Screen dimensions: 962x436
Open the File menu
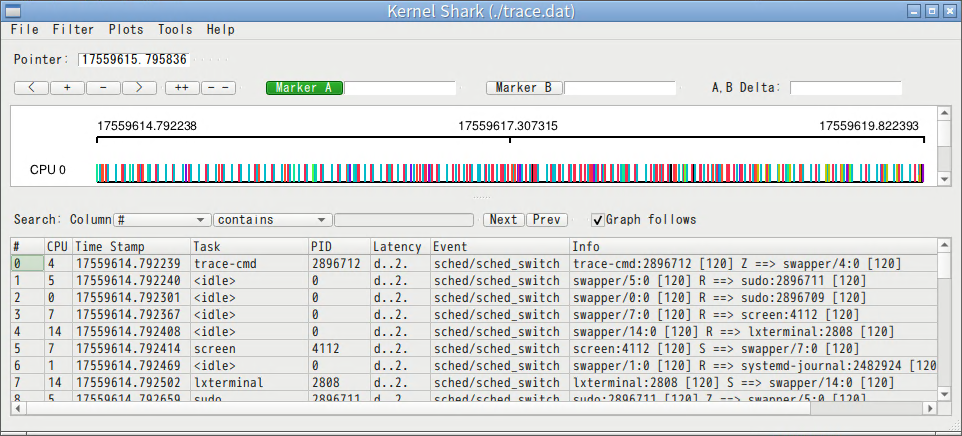coord(25,30)
